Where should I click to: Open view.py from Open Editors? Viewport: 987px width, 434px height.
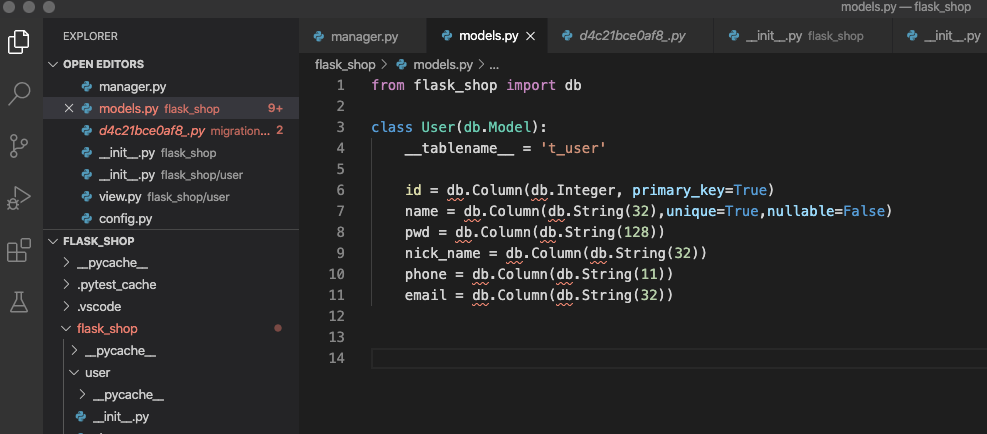tap(171, 197)
